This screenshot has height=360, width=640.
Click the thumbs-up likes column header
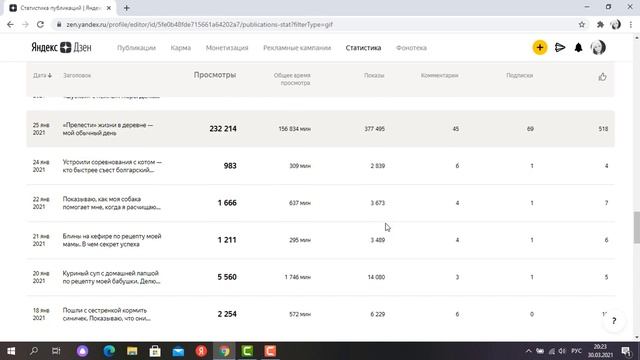602,77
